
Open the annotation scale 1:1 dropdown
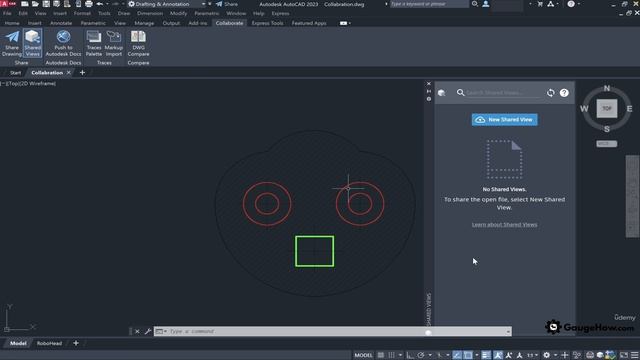[x=532, y=355]
